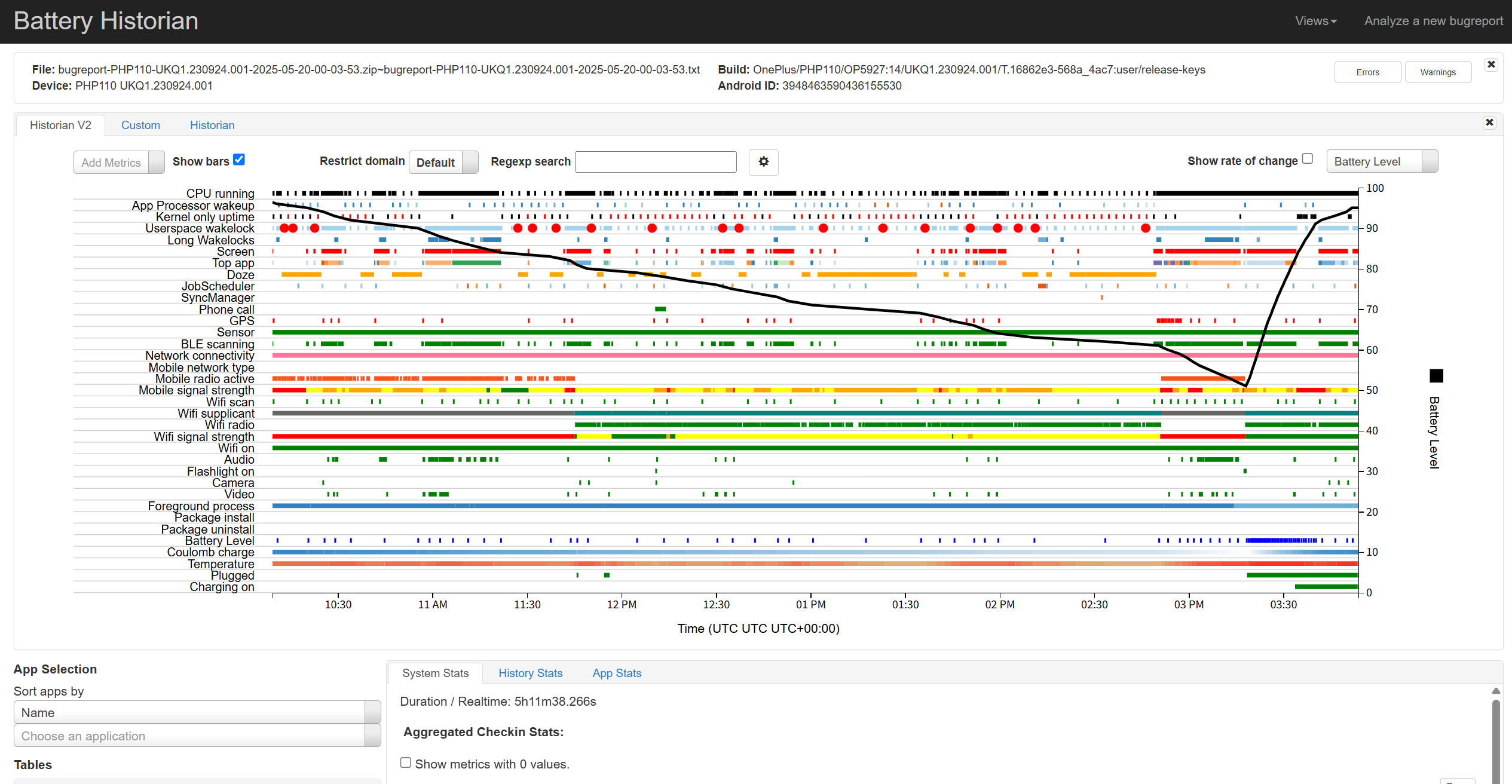Click the green Charging on bar
The width and height of the screenshot is (1512, 784).
click(1326, 587)
